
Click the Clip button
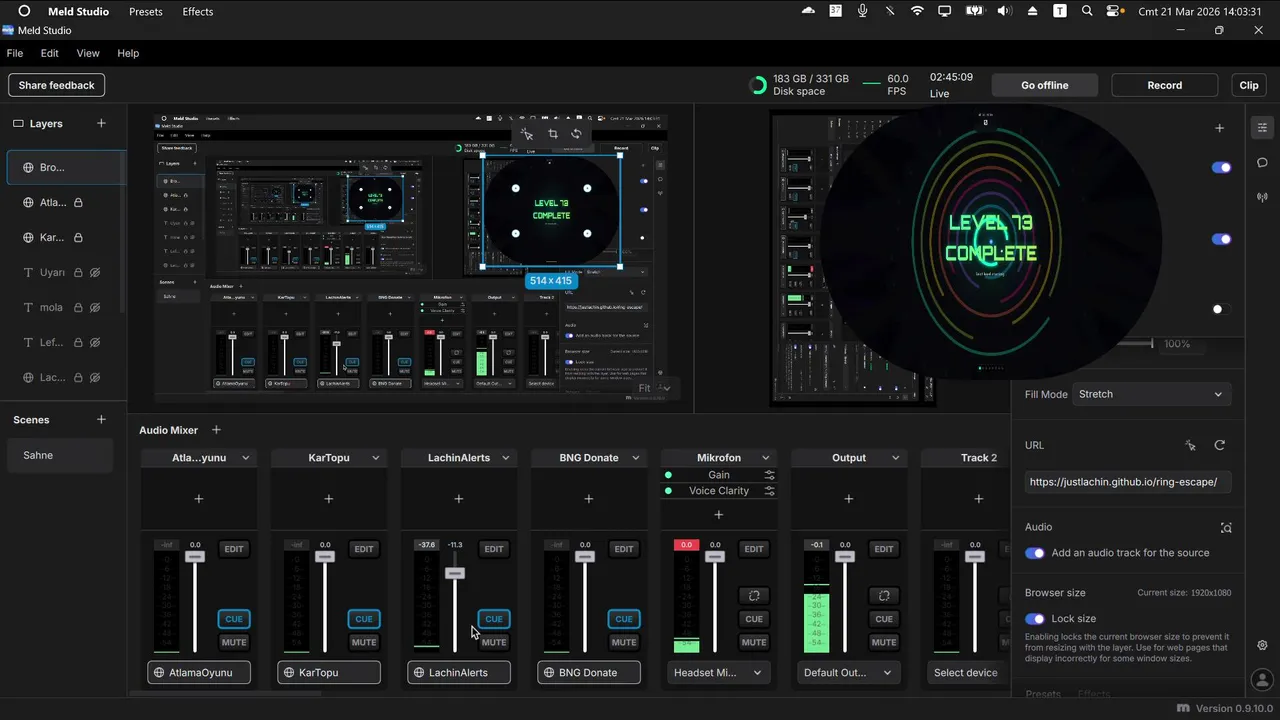1249,85
